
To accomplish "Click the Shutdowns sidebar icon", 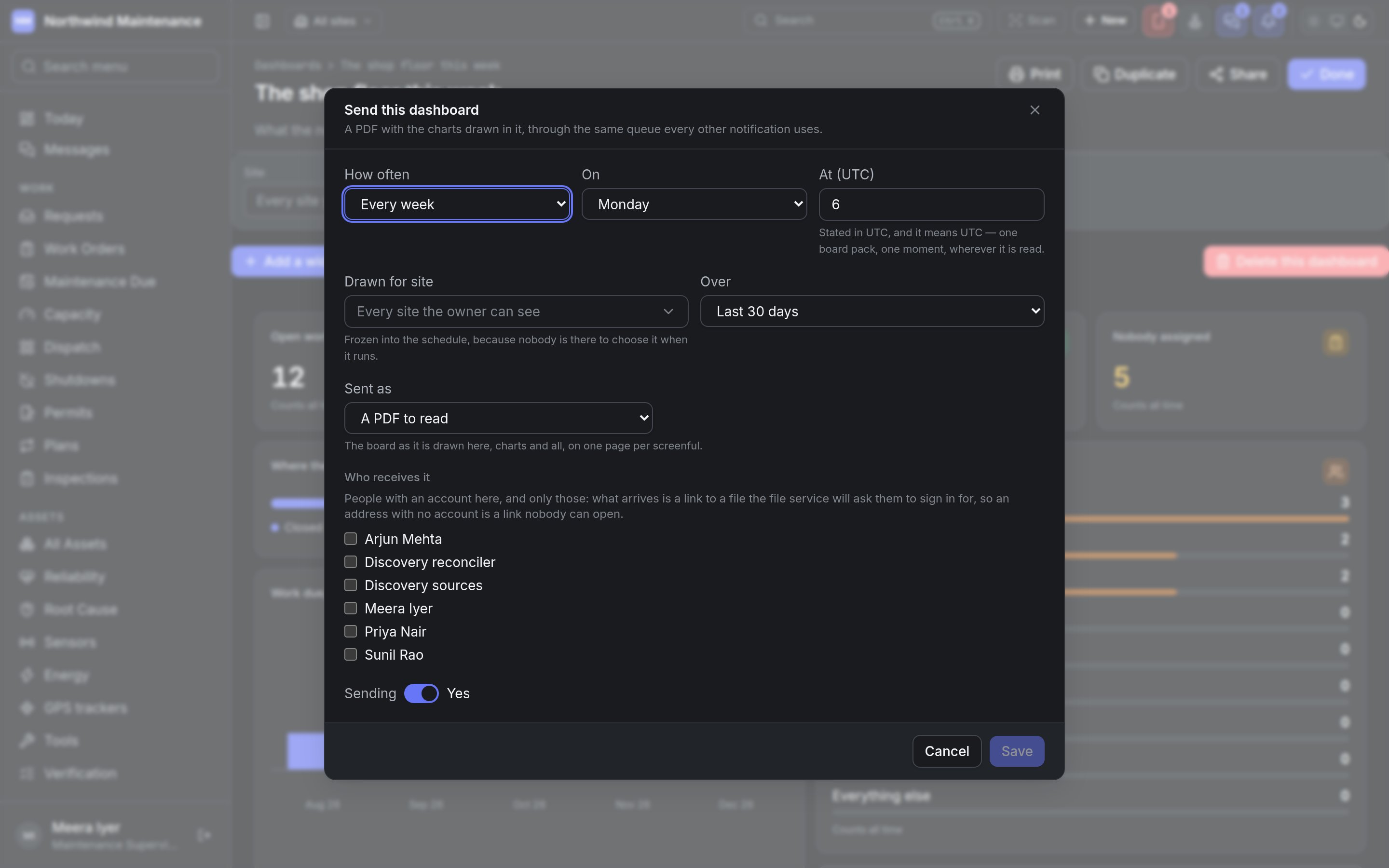I will point(27,380).
